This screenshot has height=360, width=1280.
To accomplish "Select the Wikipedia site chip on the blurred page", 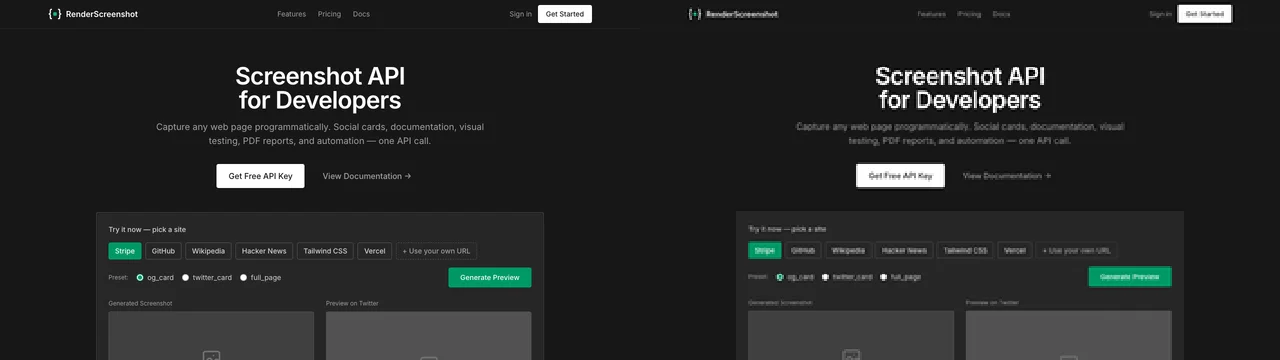I will pos(849,251).
